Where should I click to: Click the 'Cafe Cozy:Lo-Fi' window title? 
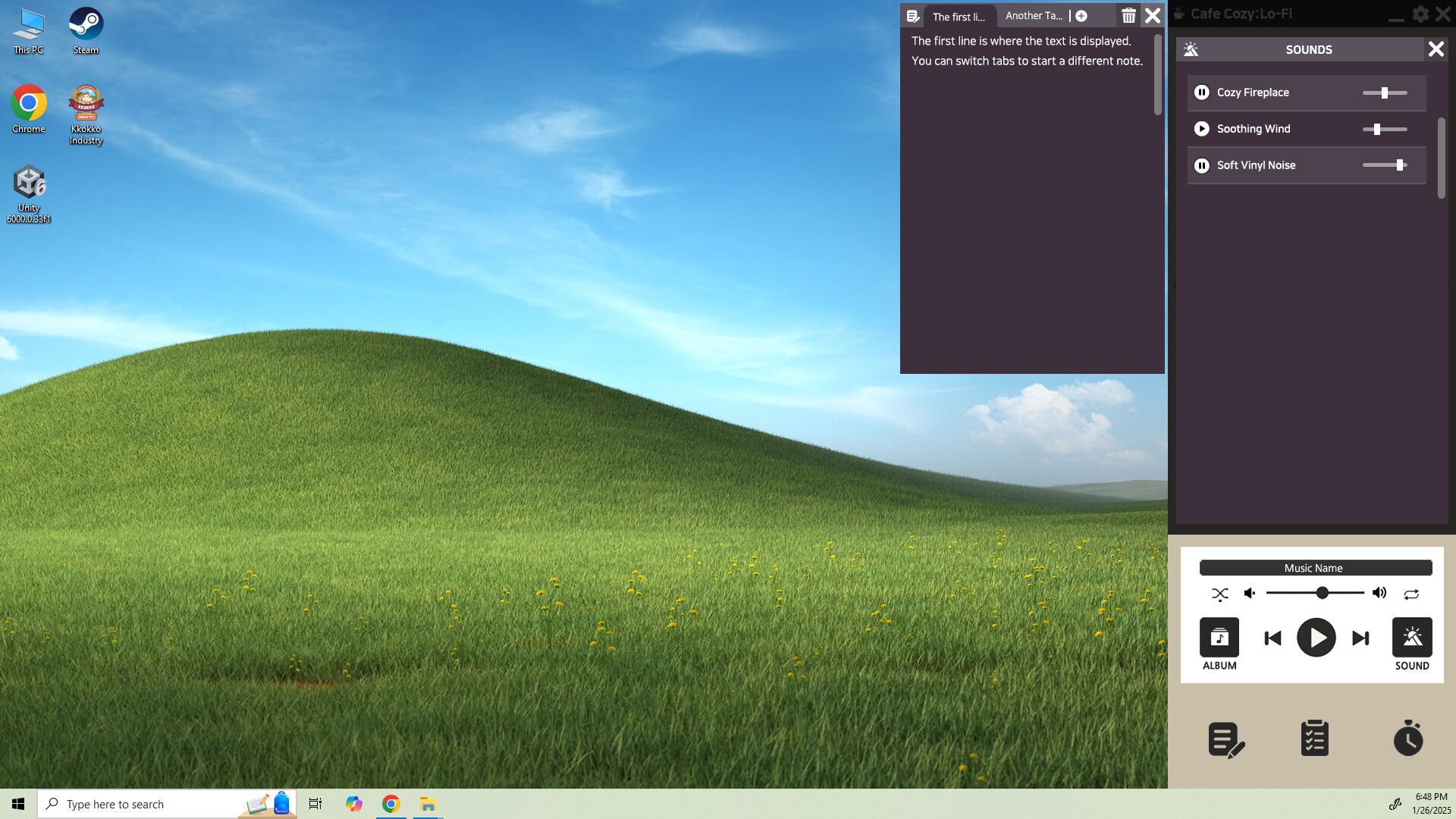coord(1241,14)
